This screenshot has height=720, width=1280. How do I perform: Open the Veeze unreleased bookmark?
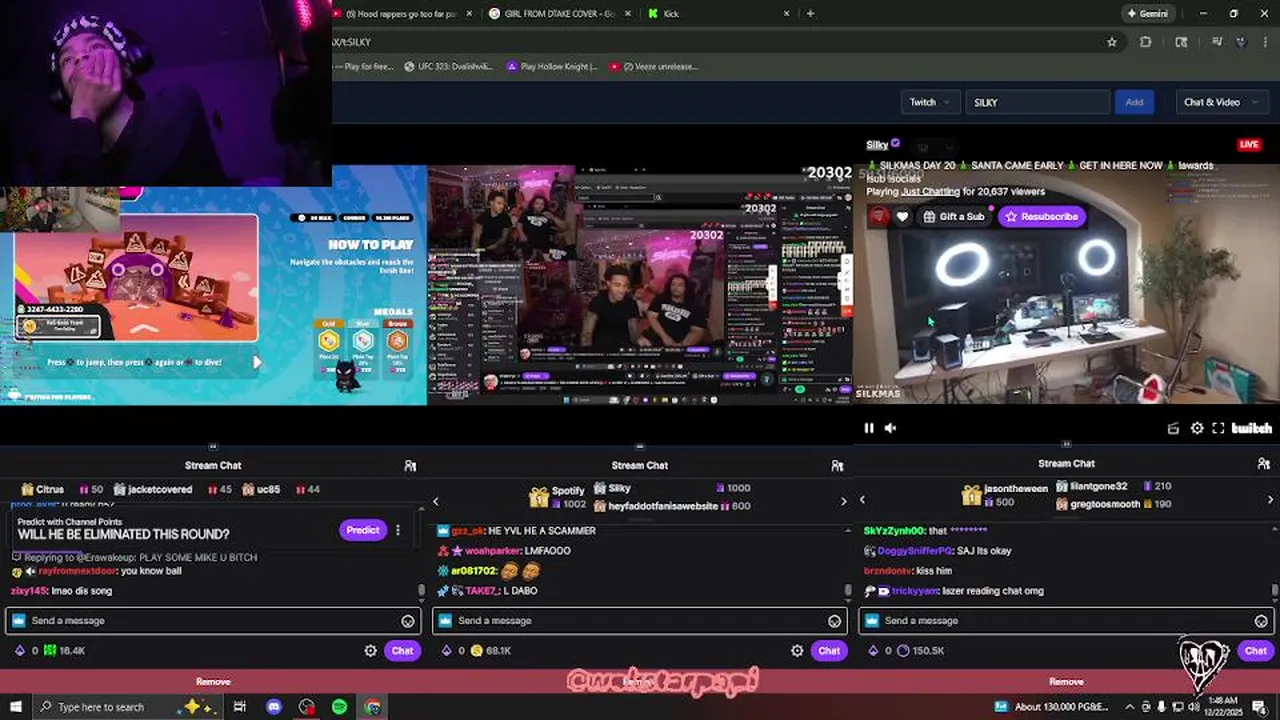pyautogui.click(x=653, y=67)
